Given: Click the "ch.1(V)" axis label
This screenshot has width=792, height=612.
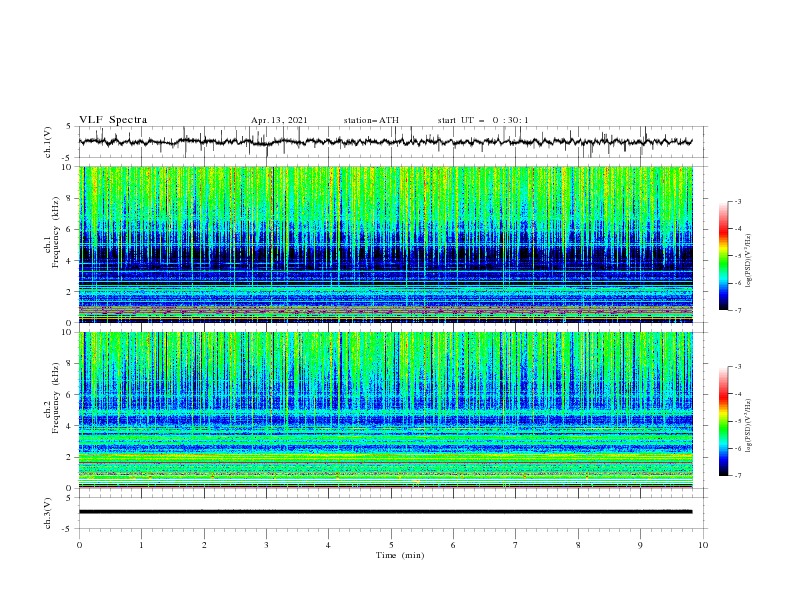Looking at the screenshot, I should click(x=48, y=142).
